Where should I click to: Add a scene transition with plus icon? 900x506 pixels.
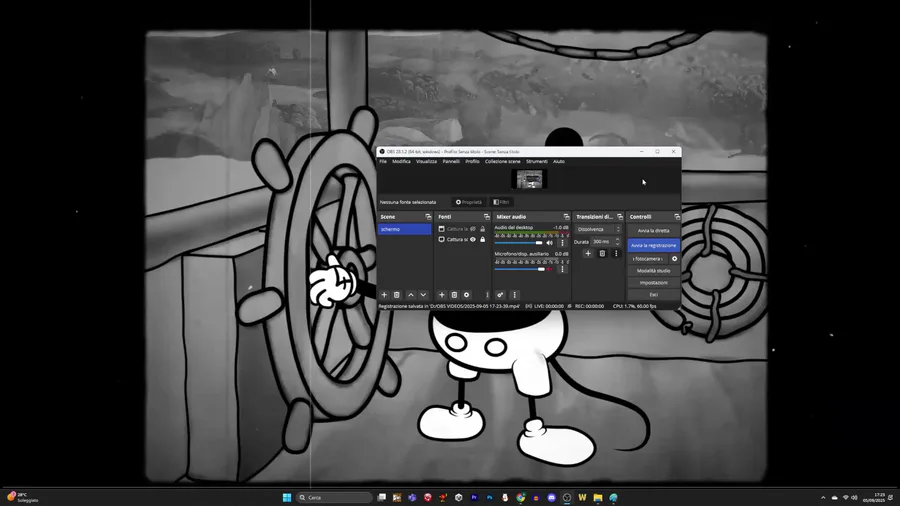tap(588, 253)
